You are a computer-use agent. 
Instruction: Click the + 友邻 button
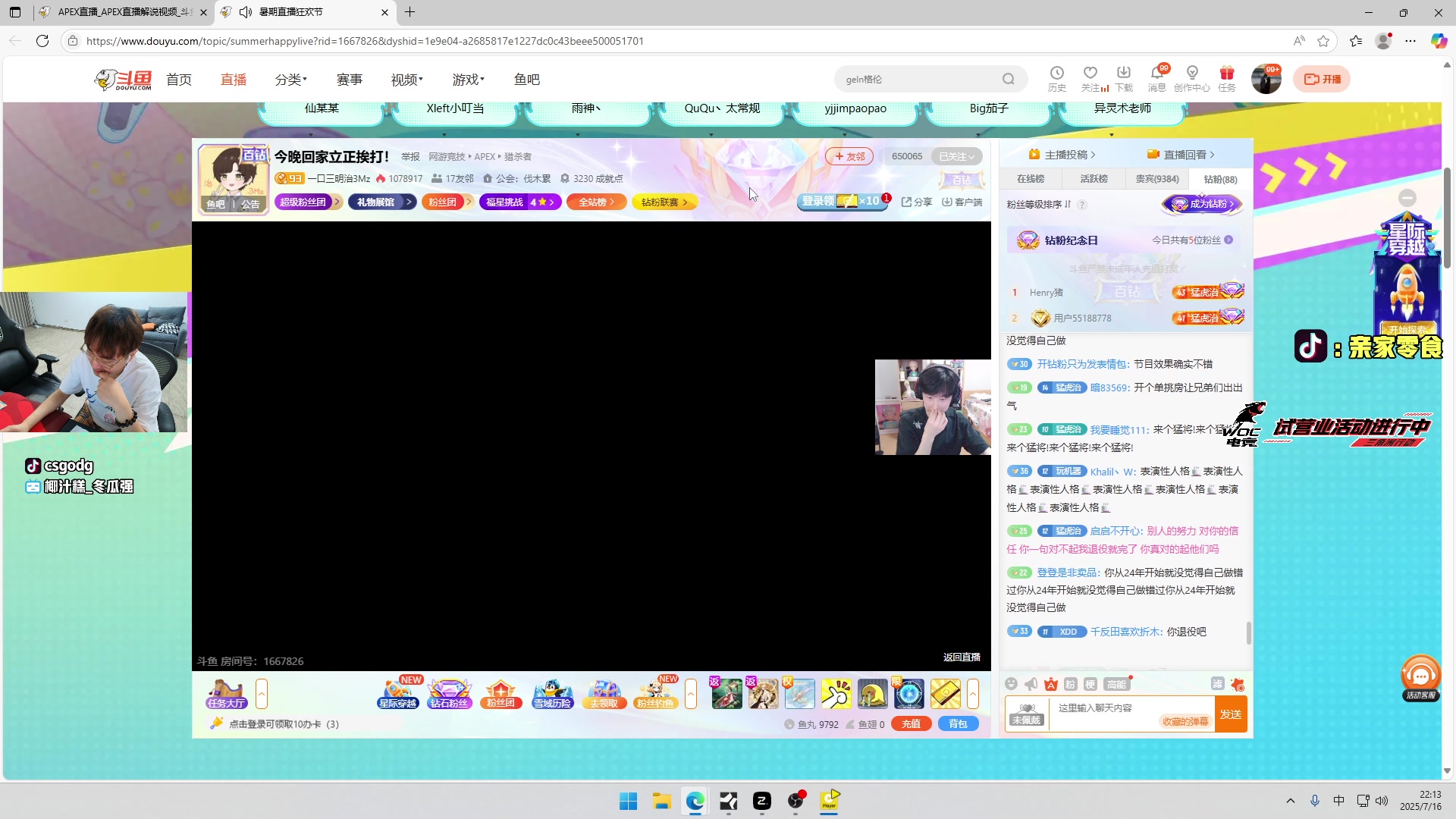click(849, 156)
